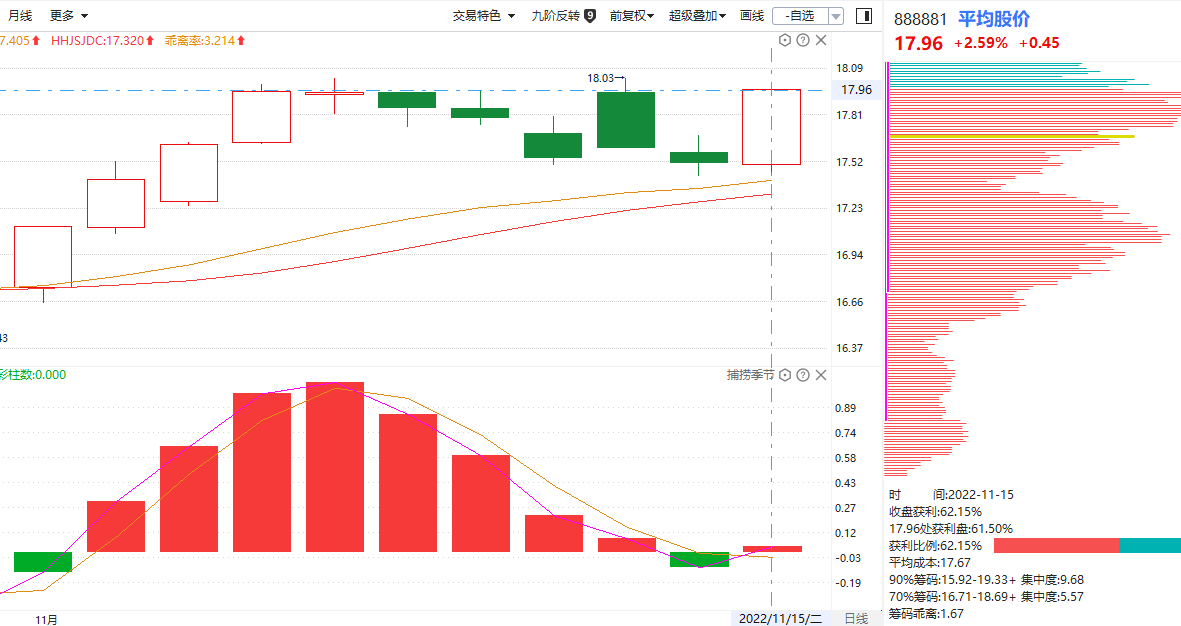This screenshot has width=1181, height=626.
Task: Expand the 超级叠加 overlay dropdown
Action: coord(697,16)
